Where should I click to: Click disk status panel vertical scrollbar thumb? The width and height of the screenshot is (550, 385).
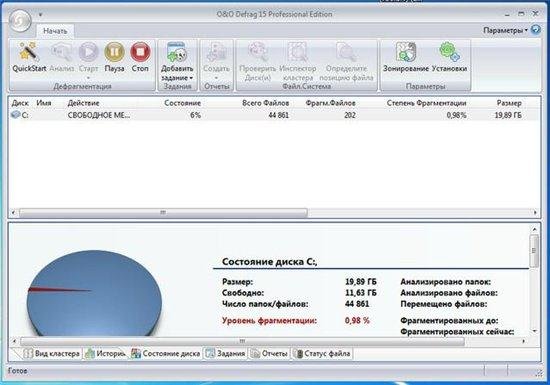click(534, 251)
